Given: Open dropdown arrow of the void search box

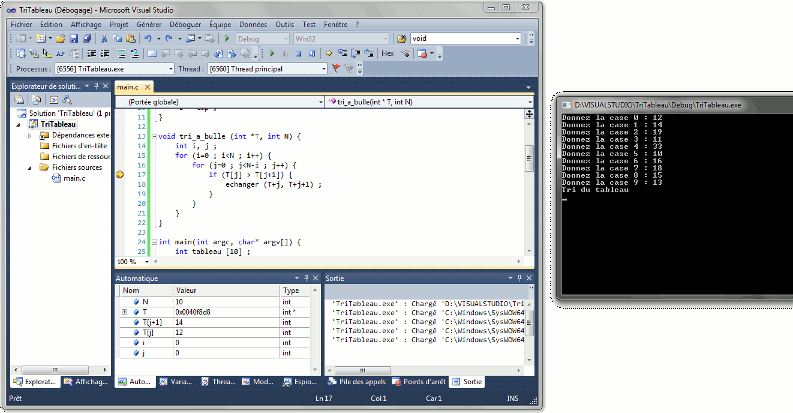Looking at the screenshot, I should 517,38.
